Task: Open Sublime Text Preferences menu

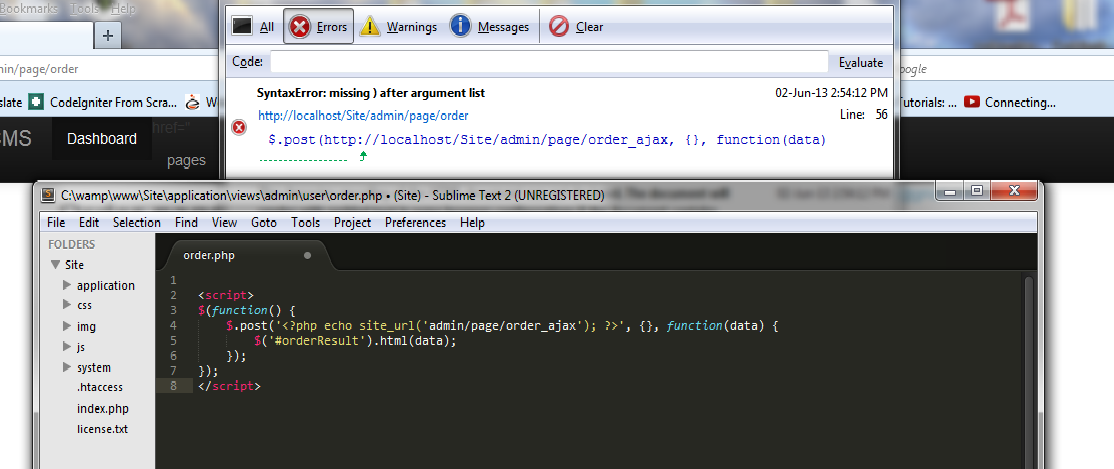Action: 416,222
